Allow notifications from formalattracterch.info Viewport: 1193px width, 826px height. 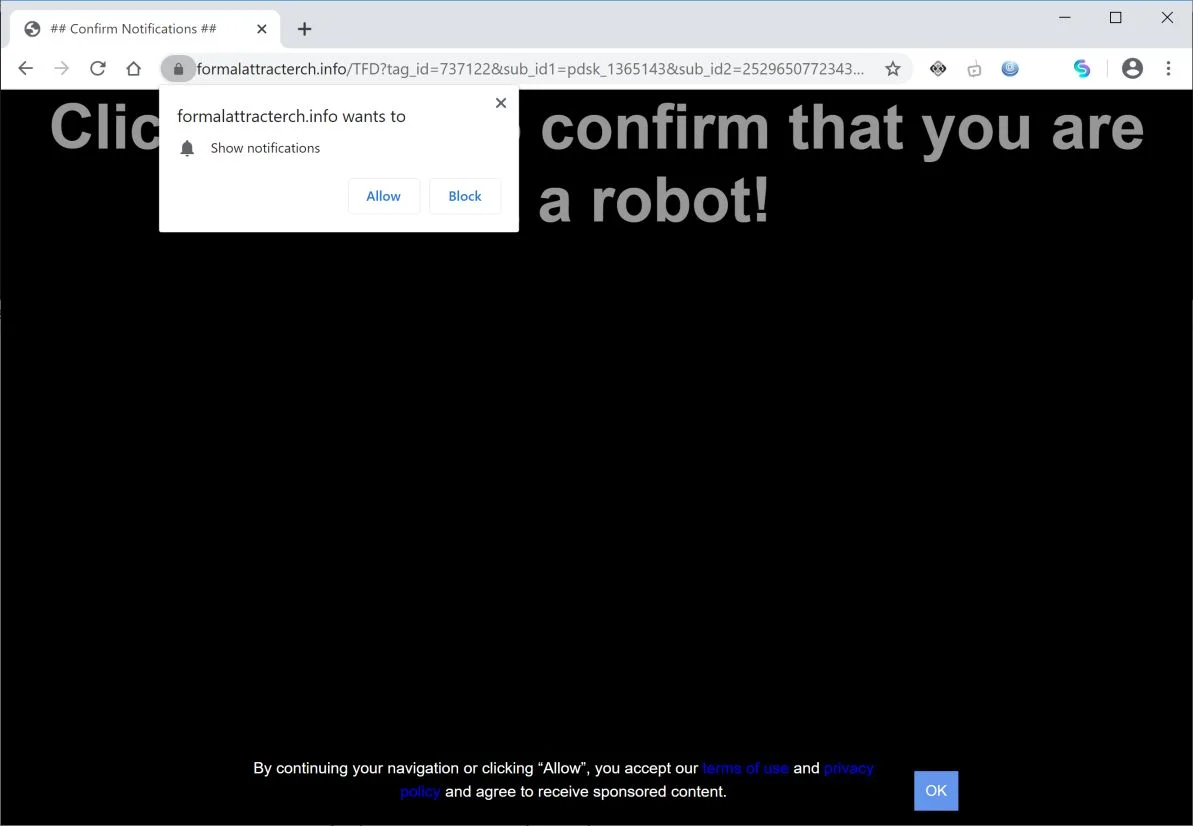(x=383, y=196)
